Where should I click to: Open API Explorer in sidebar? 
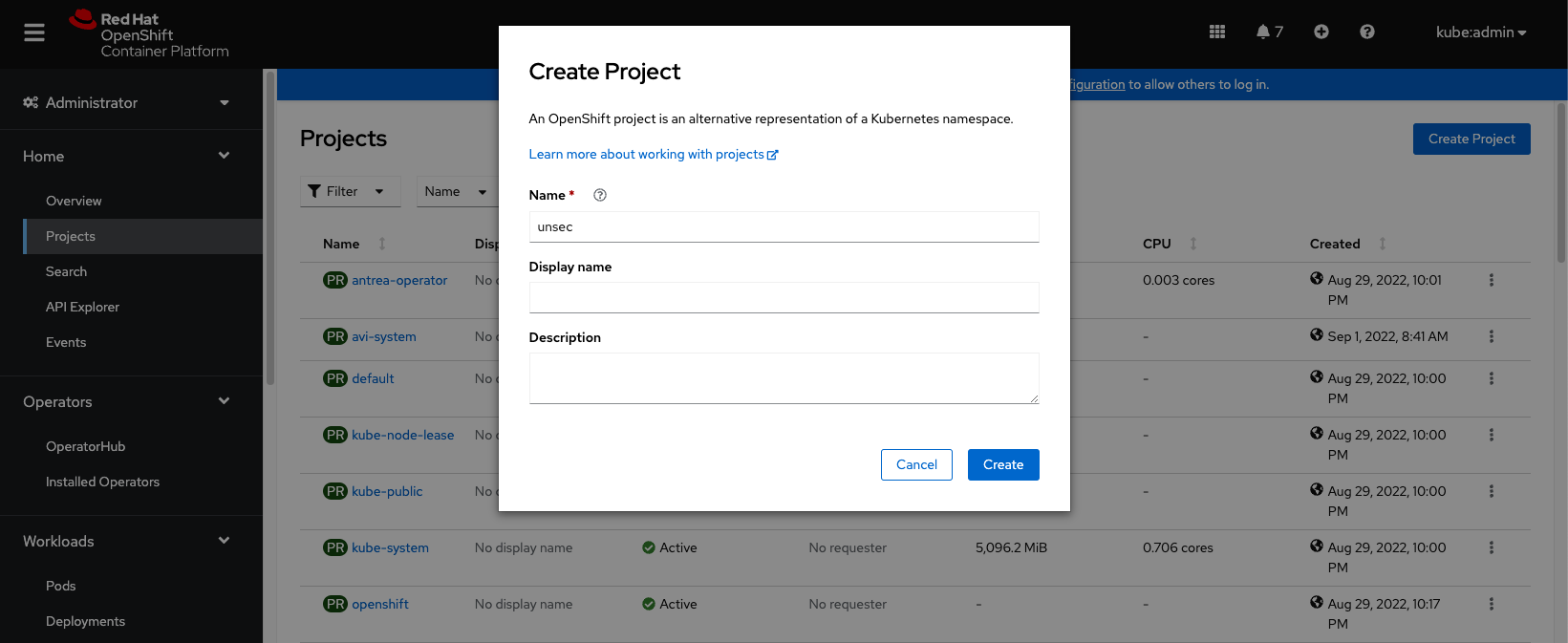point(82,307)
